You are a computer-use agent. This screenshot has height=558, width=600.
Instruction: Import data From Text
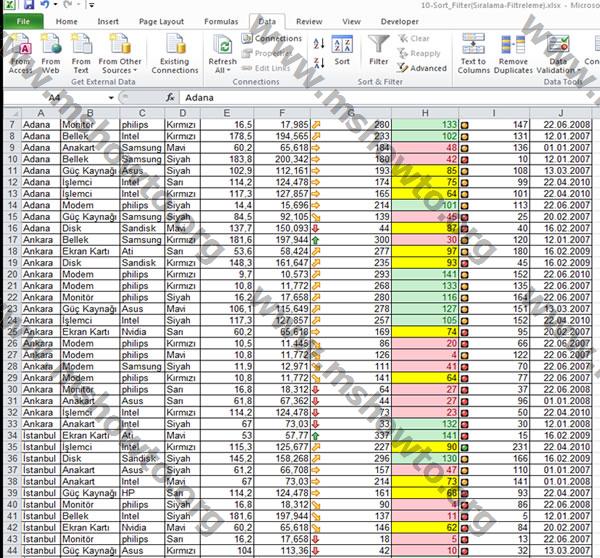pos(81,54)
